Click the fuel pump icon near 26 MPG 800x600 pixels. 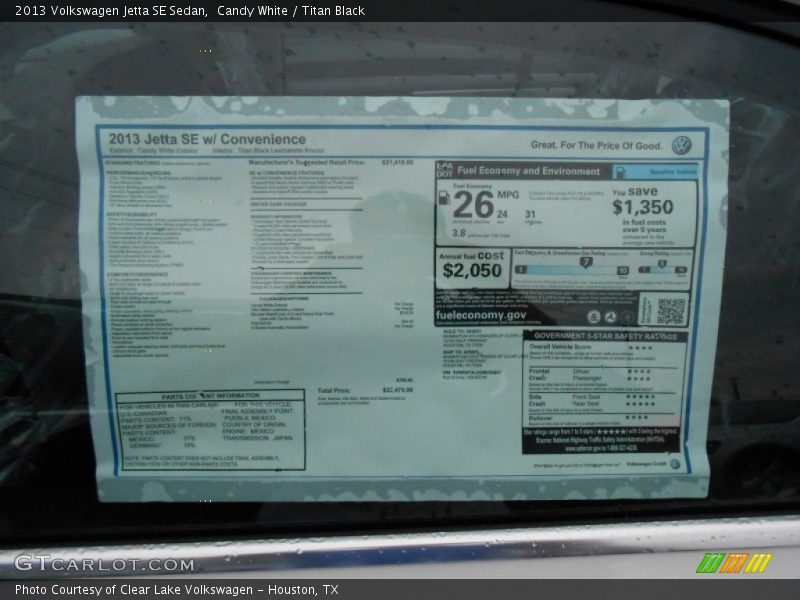pyautogui.click(x=444, y=196)
